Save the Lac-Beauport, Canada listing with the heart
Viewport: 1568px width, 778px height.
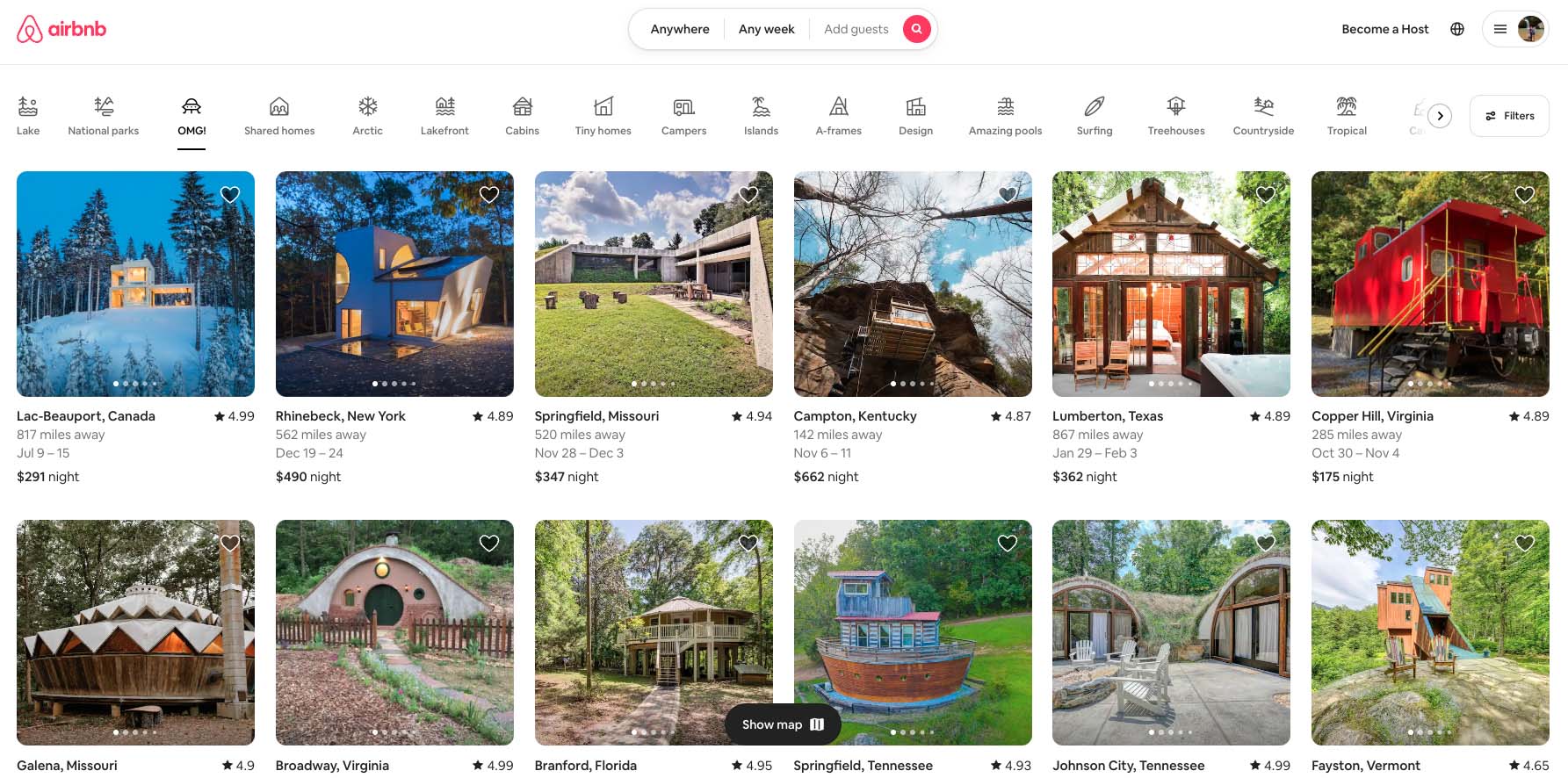point(230,195)
